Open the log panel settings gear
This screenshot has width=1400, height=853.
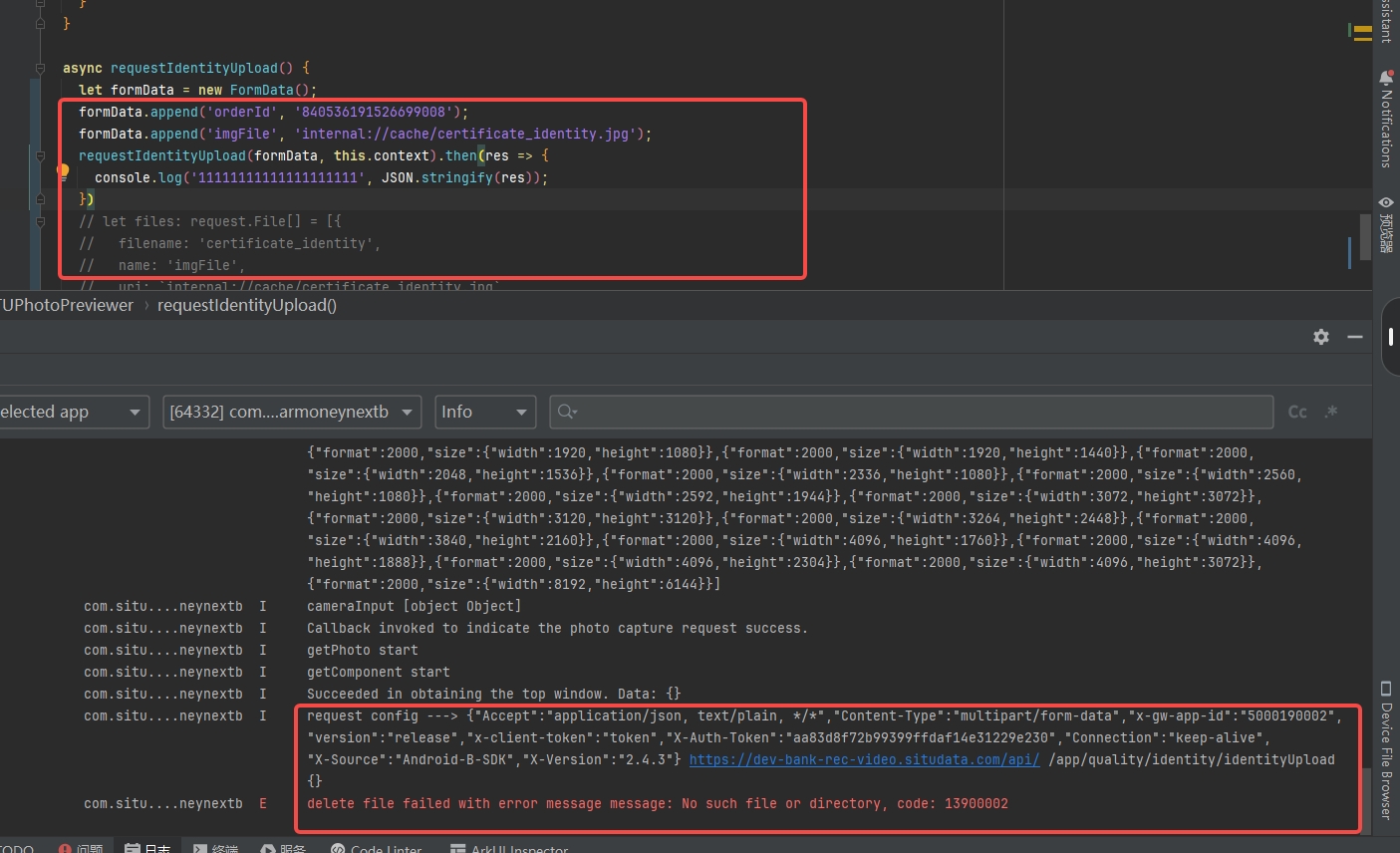(1321, 337)
